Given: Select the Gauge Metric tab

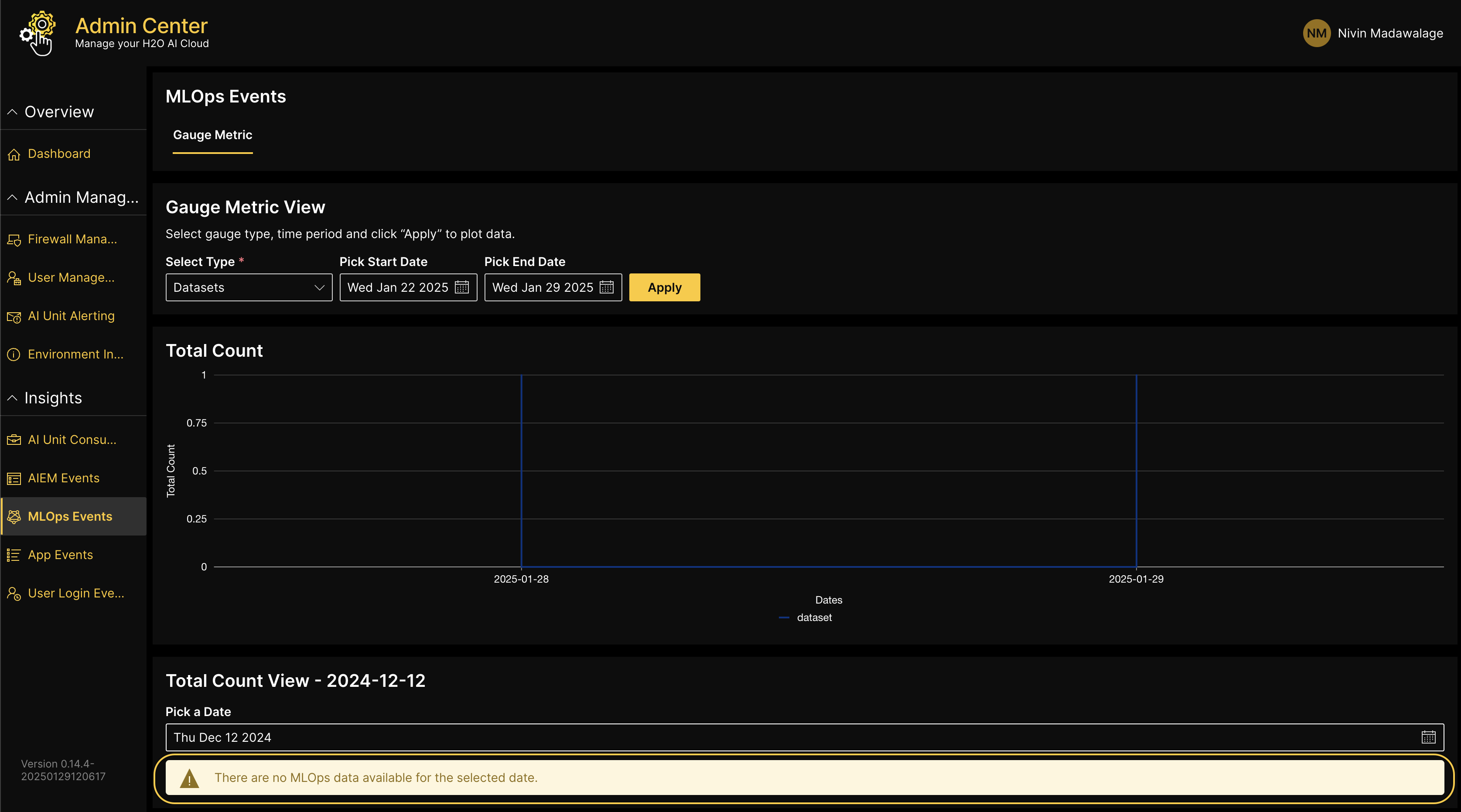Looking at the screenshot, I should point(212,135).
